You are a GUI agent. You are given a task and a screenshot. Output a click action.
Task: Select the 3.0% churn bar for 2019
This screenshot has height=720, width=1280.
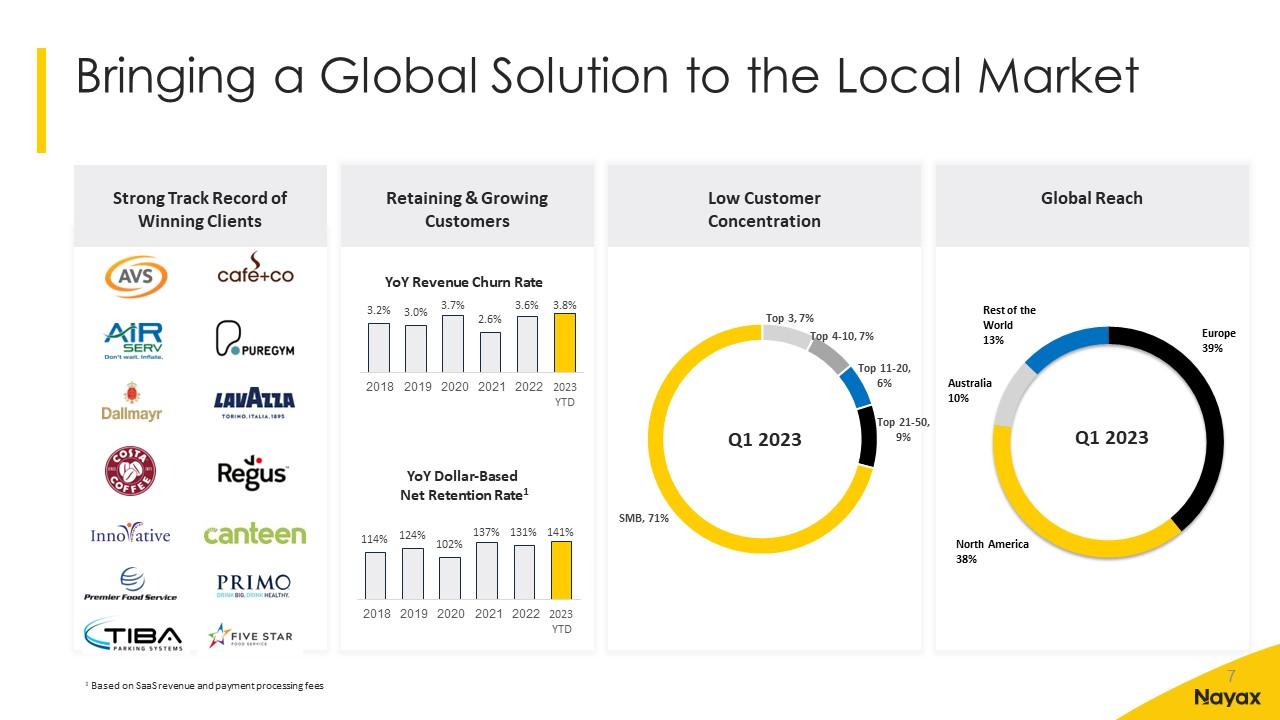click(x=416, y=348)
